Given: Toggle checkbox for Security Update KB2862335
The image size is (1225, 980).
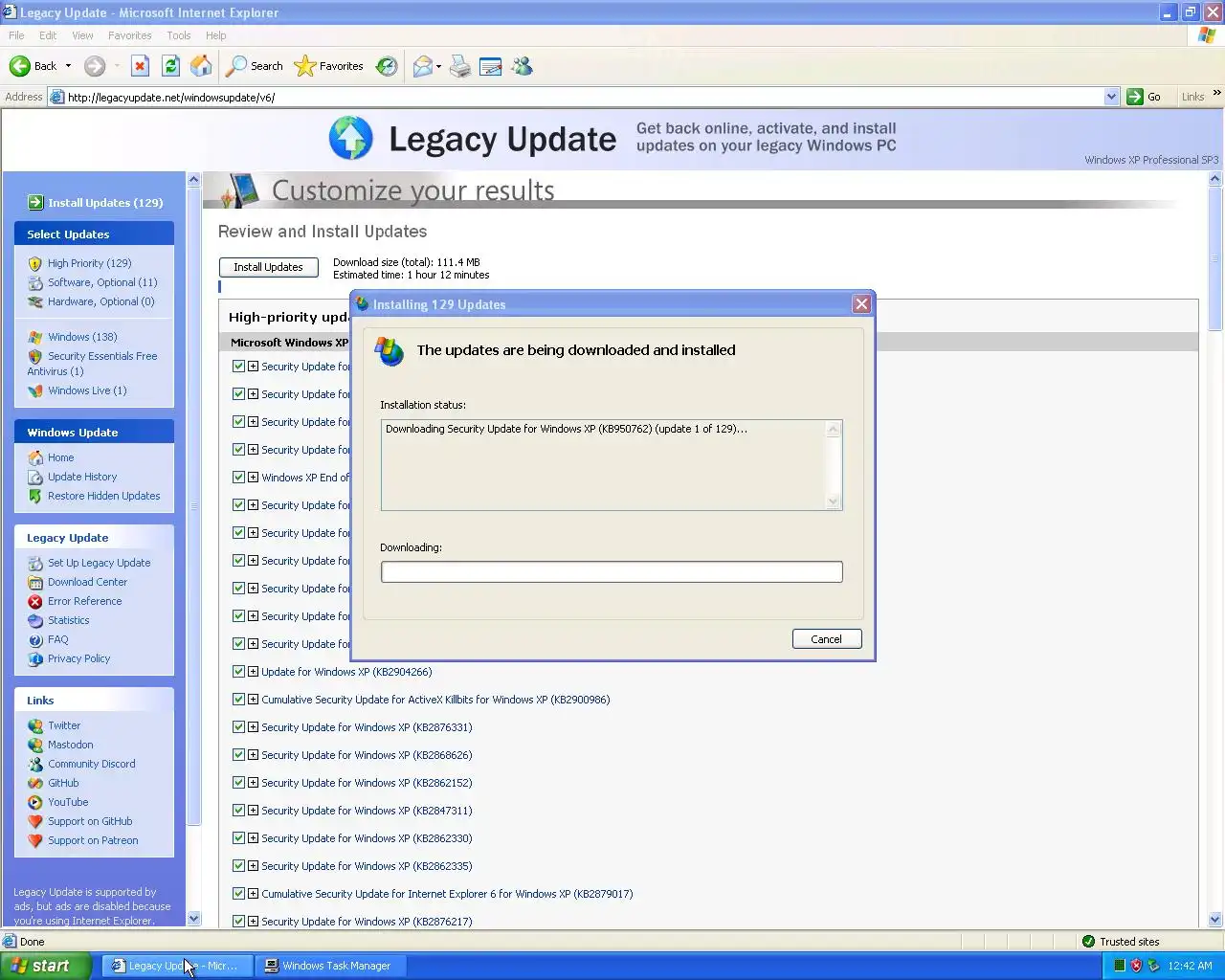Looking at the screenshot, I should click(238, 866).
